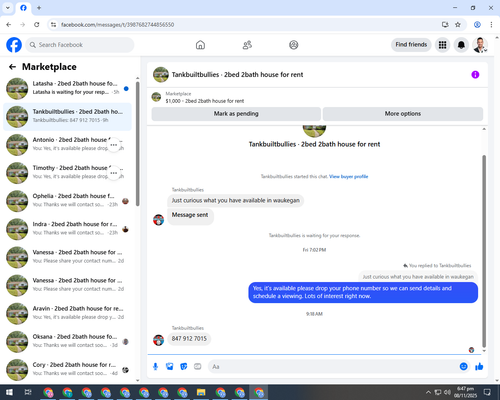Screen dimensions: 500x400
Task: Open Cory's conversation
Action: tap(67, 370)
